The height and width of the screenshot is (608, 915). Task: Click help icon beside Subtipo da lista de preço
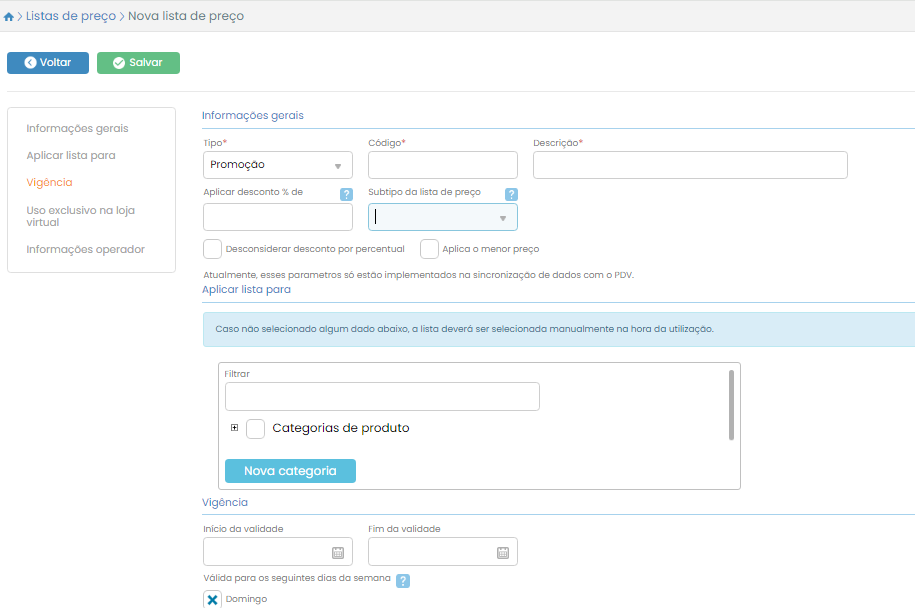[x=511, y=195]
